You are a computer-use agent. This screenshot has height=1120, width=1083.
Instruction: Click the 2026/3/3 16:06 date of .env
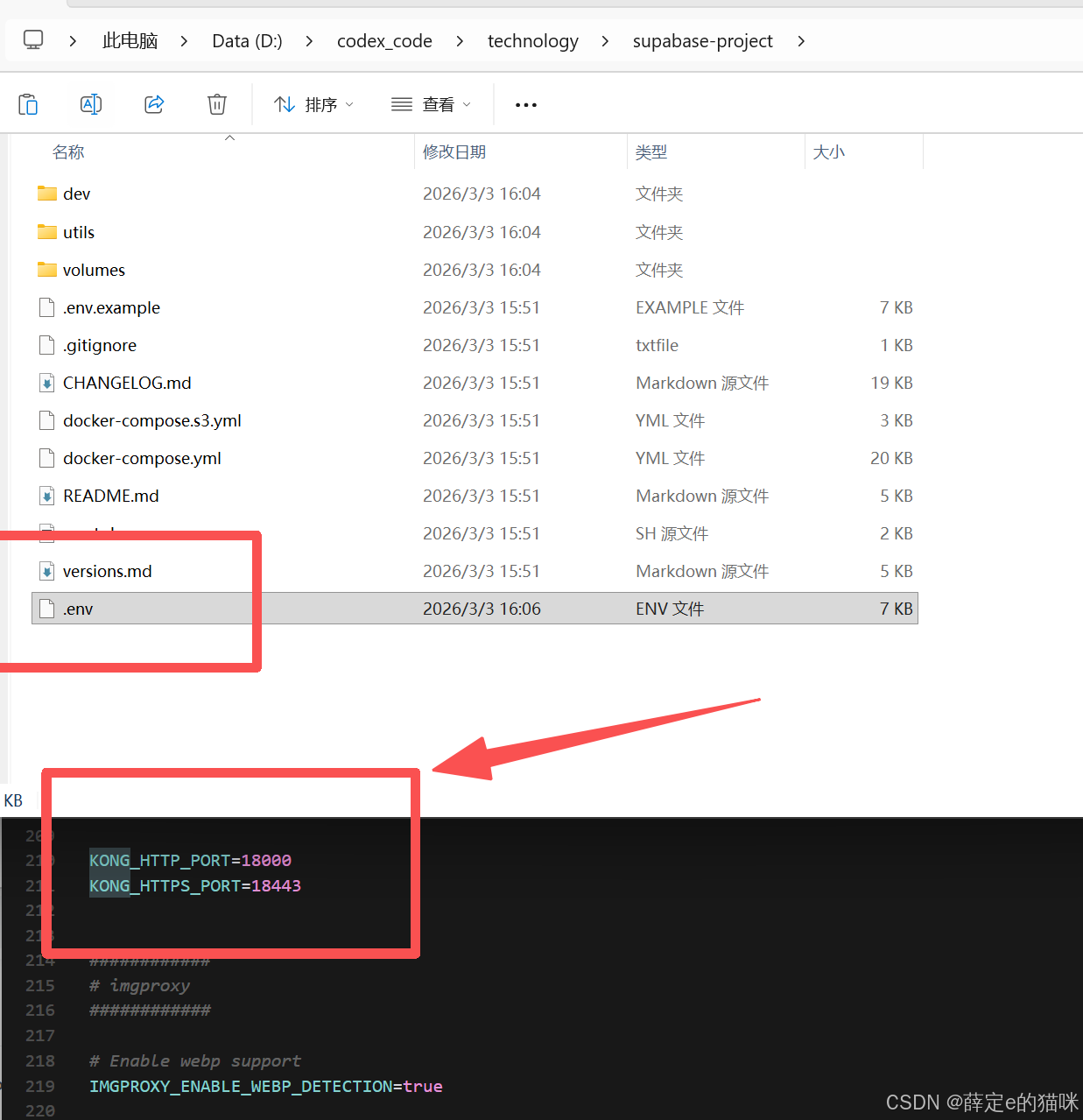click(482, 609)
